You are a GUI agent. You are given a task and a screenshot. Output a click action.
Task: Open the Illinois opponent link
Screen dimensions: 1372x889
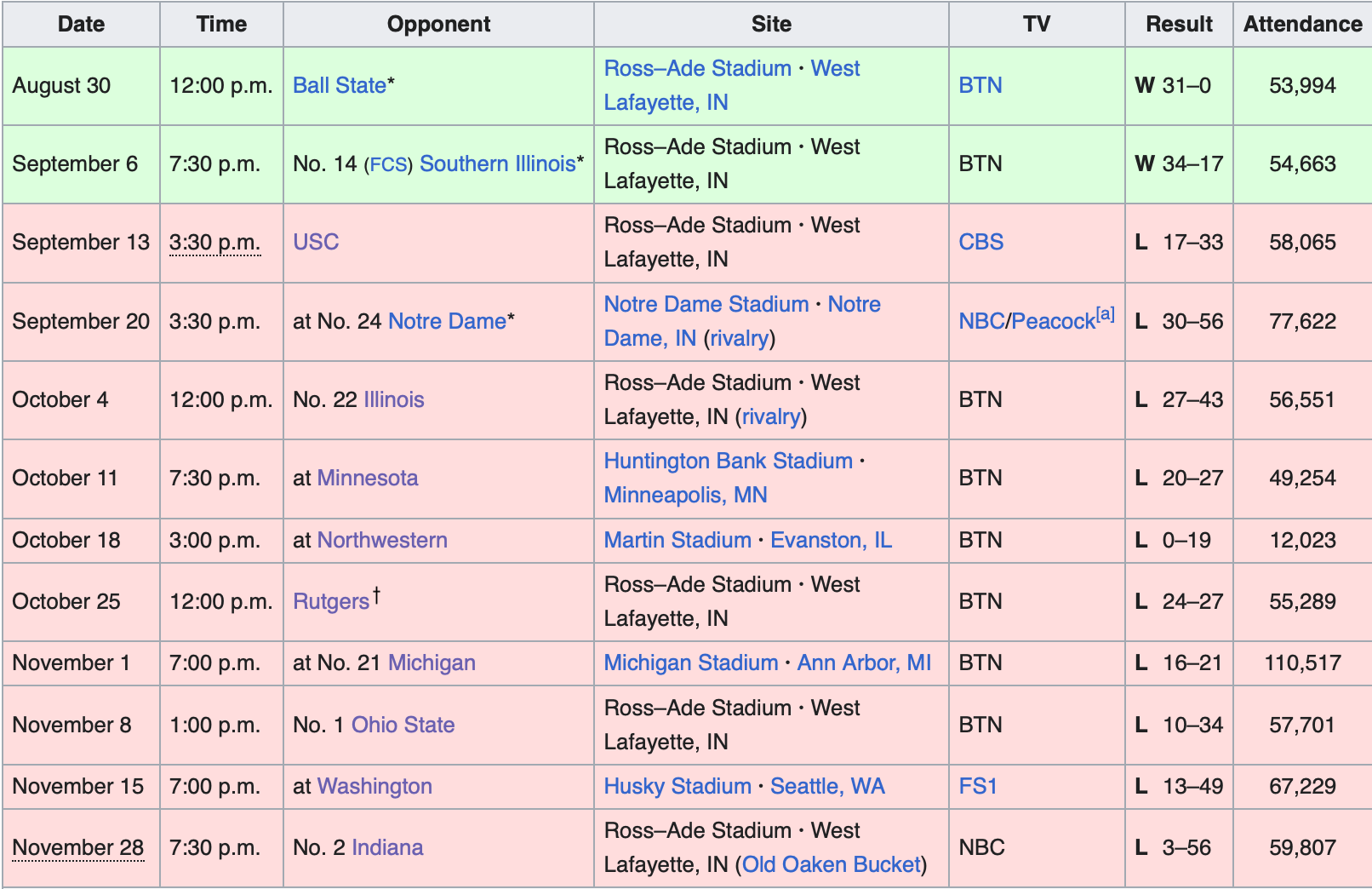(394, 399)
